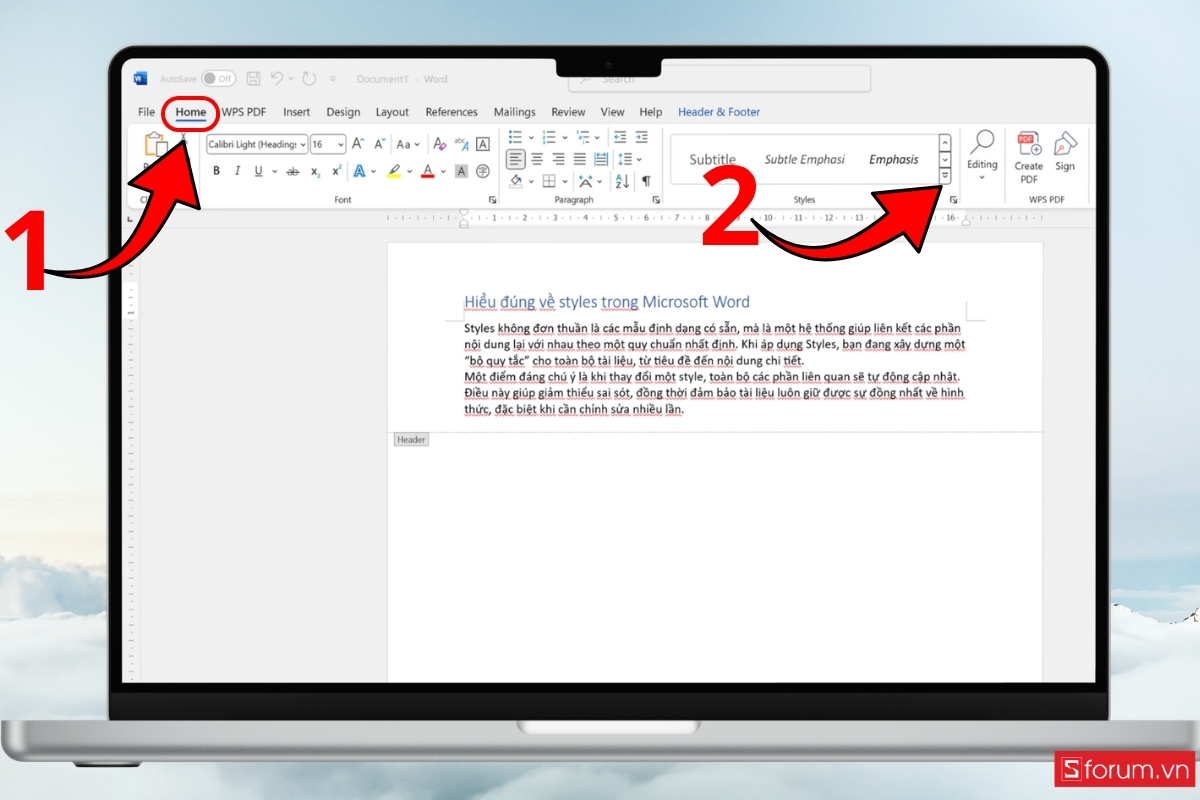Switch to the References tab
The height and width of the screenshot is (800, 1200).
click(x=451, y=112)
